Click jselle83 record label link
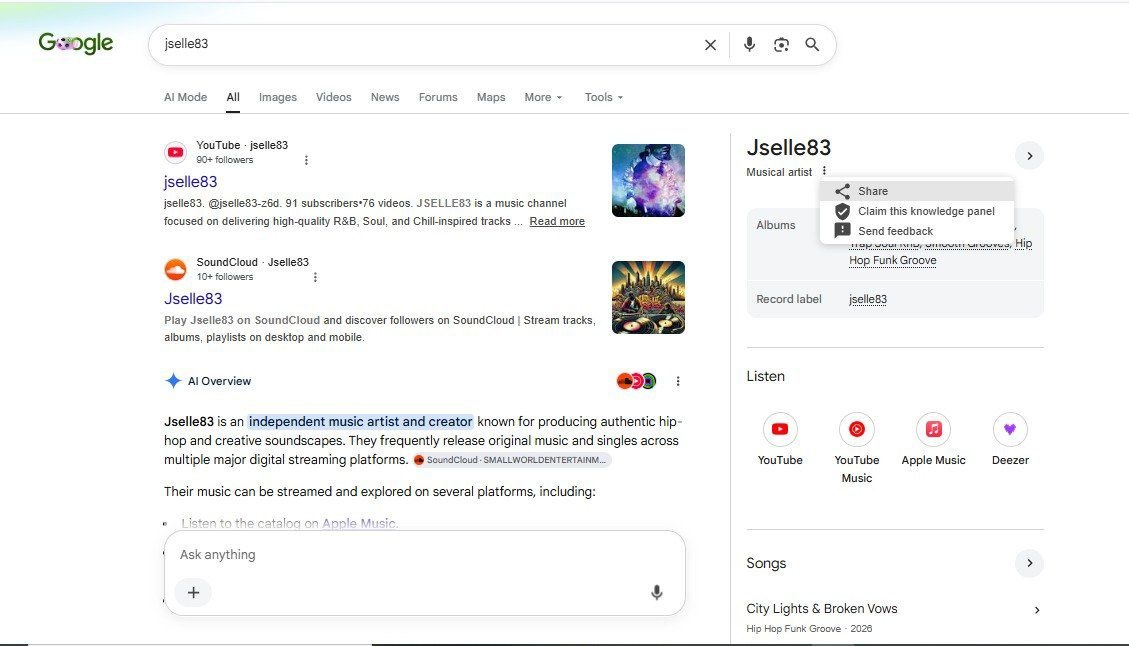 coord(868,299)
